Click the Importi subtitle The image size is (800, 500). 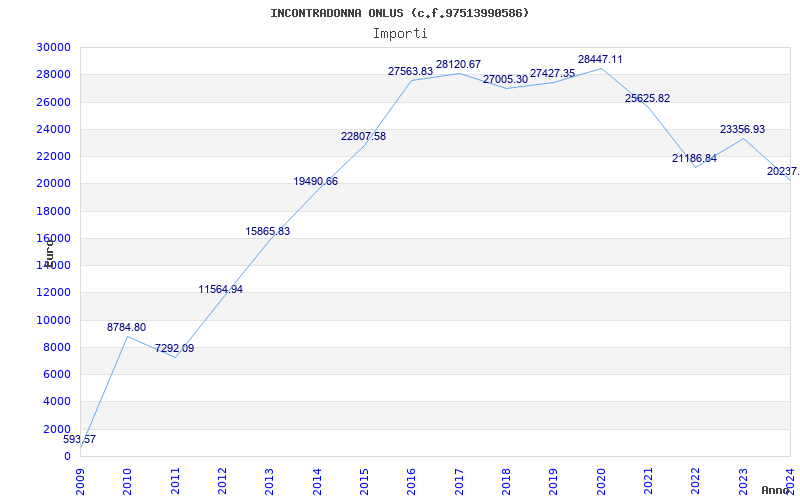400,34
